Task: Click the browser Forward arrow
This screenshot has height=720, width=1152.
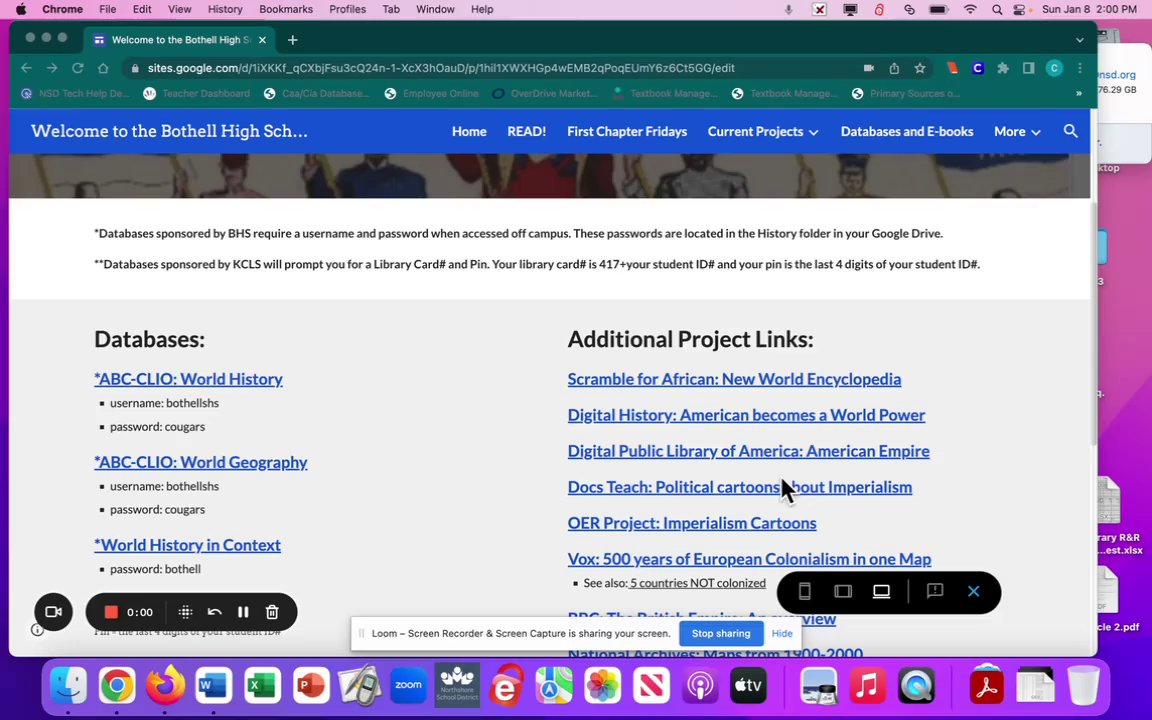Action: click(51, 68)
